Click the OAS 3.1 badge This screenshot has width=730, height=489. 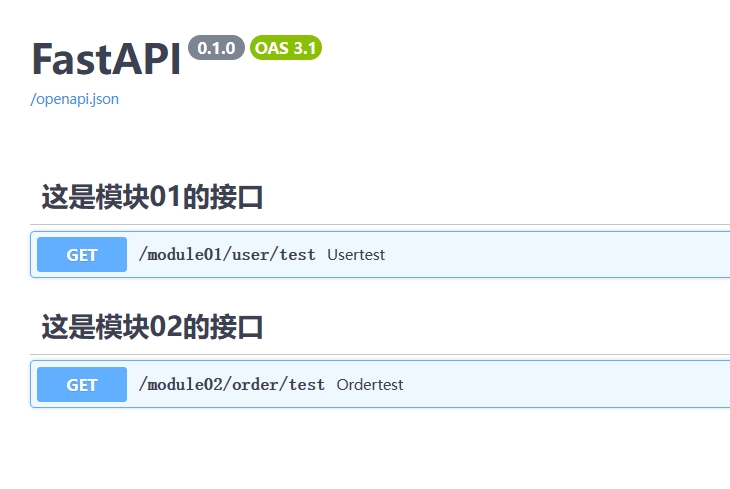[286, 48]
